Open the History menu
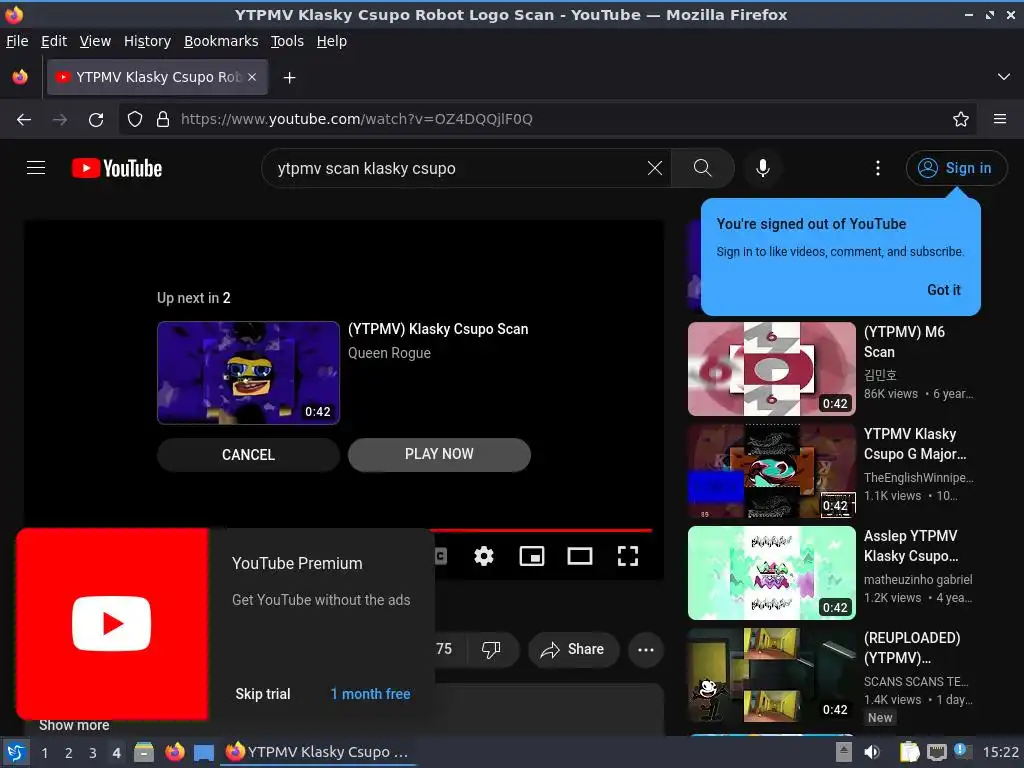Image resolution: width=1024 pixels, height=768 pixels. (147, 41)
